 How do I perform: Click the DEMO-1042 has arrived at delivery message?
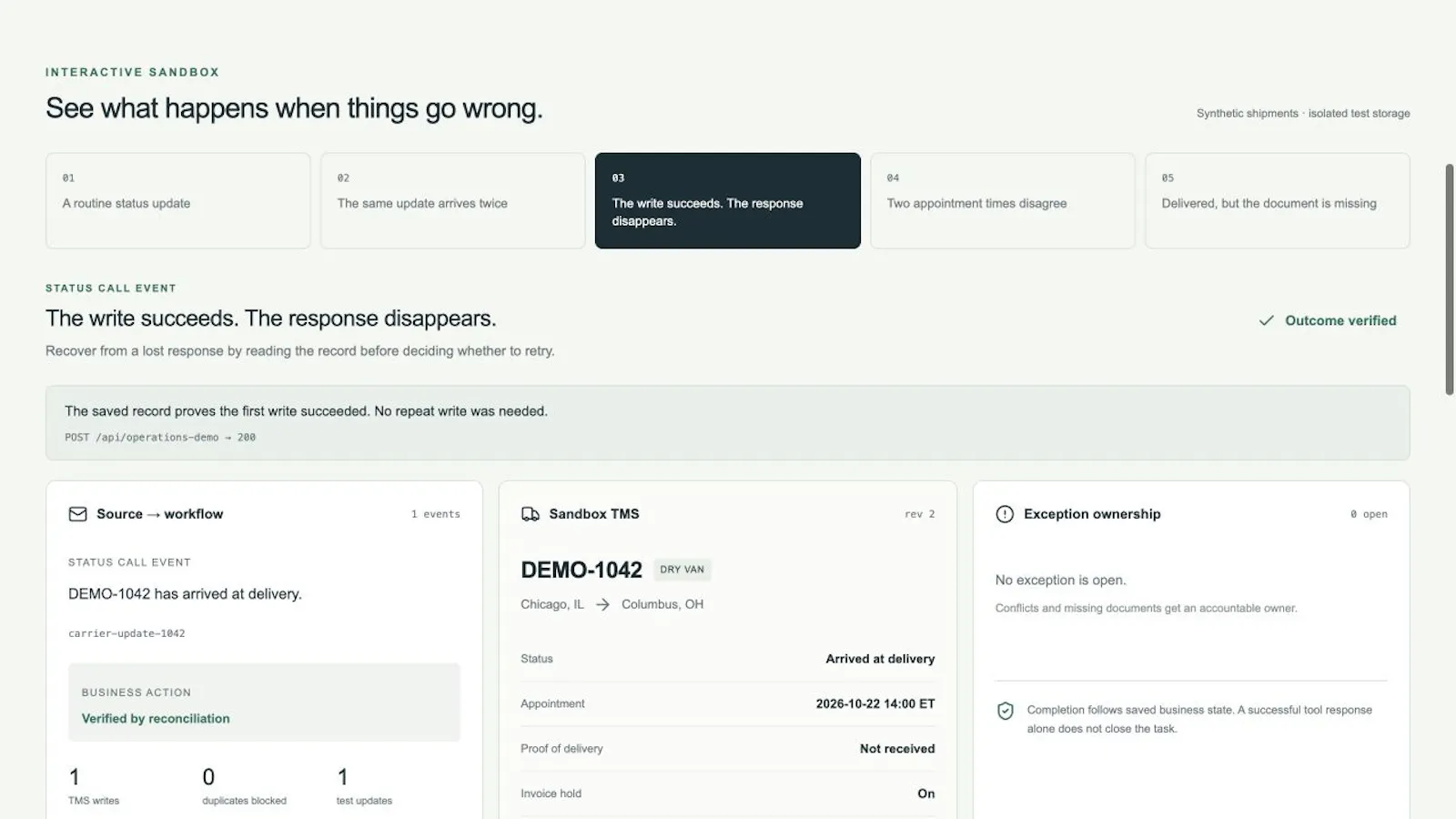(185, 594)
